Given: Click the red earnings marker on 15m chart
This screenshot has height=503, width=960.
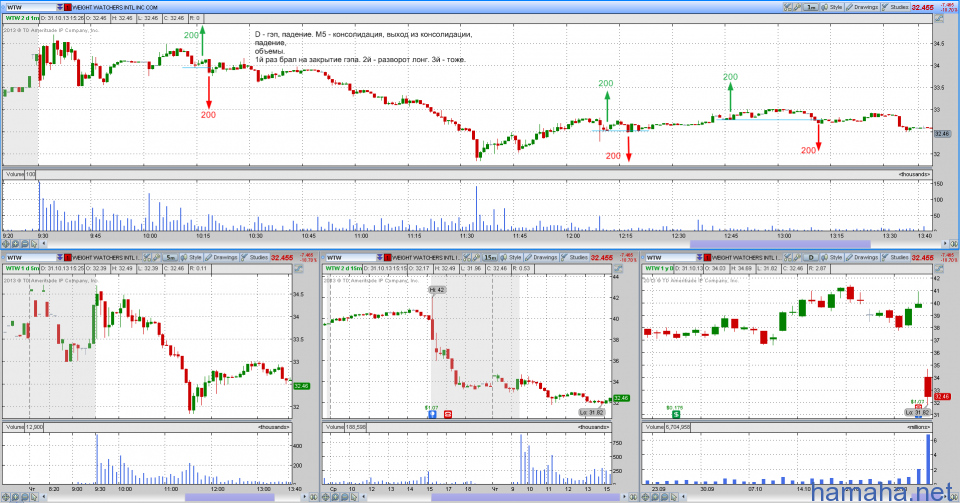Looking at the screenshot, I should pyautogui.click(x=447, y=413).
